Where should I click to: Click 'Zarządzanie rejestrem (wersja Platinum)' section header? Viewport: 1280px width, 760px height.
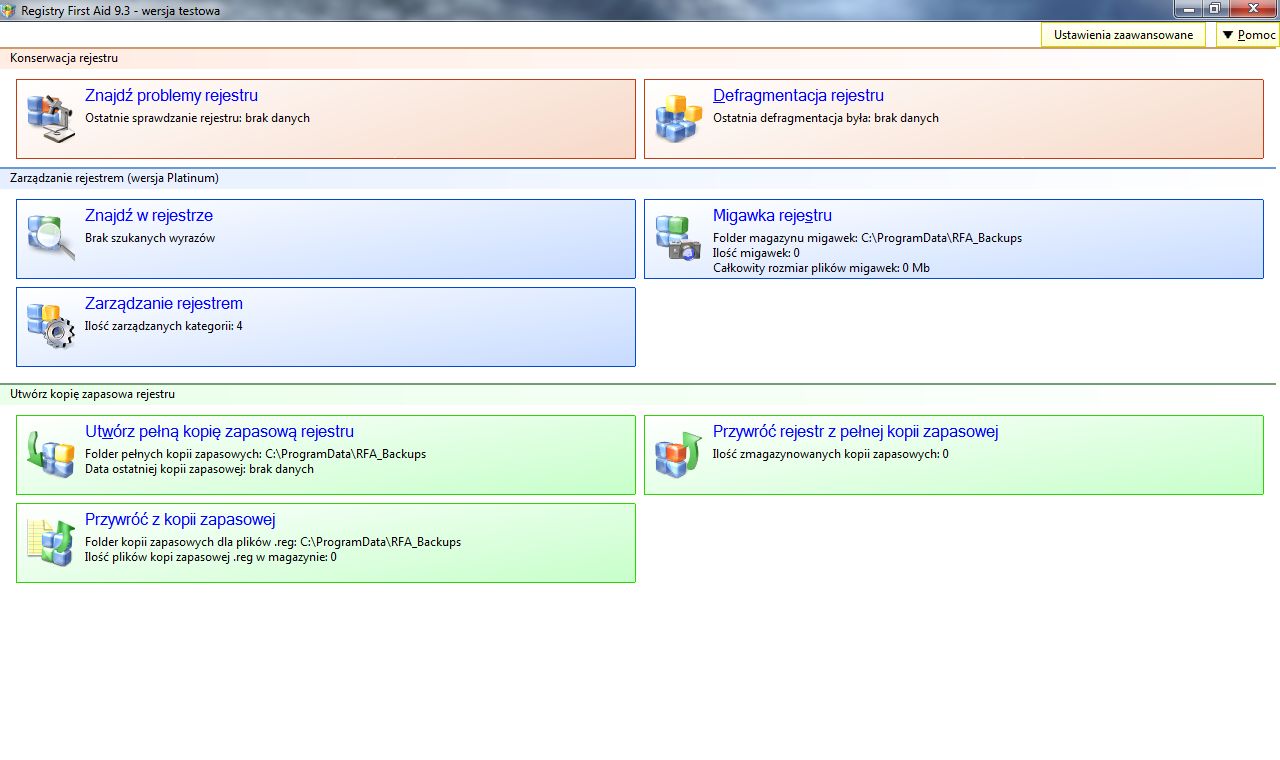coord(114,178)
